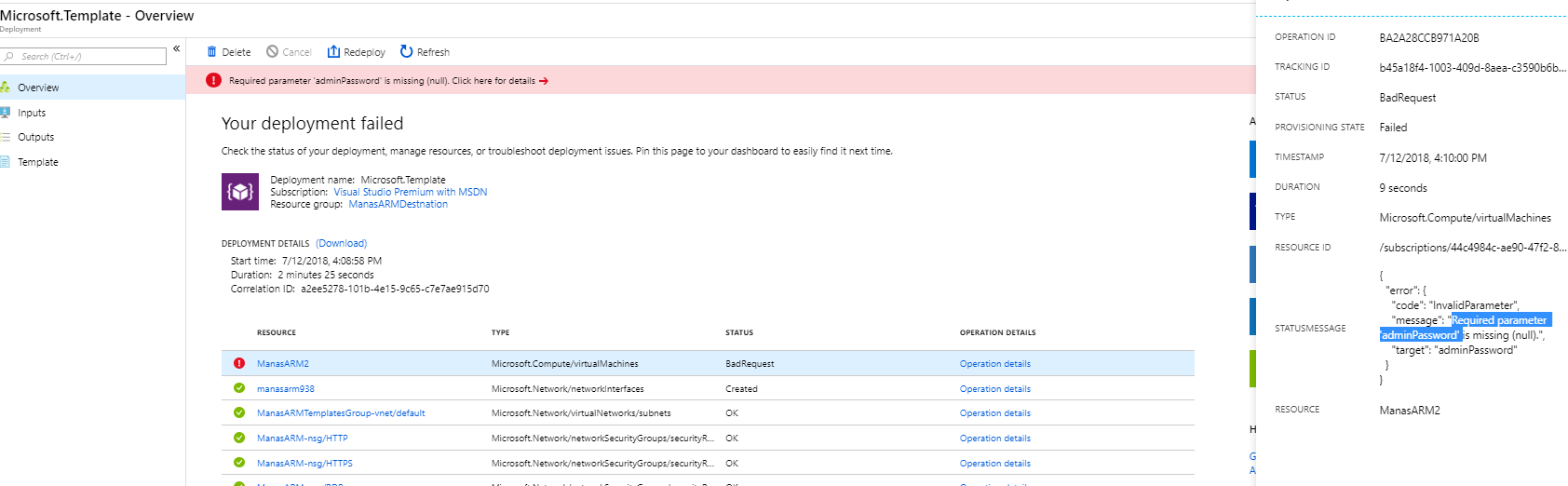
Task: Click the Redeploy toolbar button
Action: [x=357, y=52]
